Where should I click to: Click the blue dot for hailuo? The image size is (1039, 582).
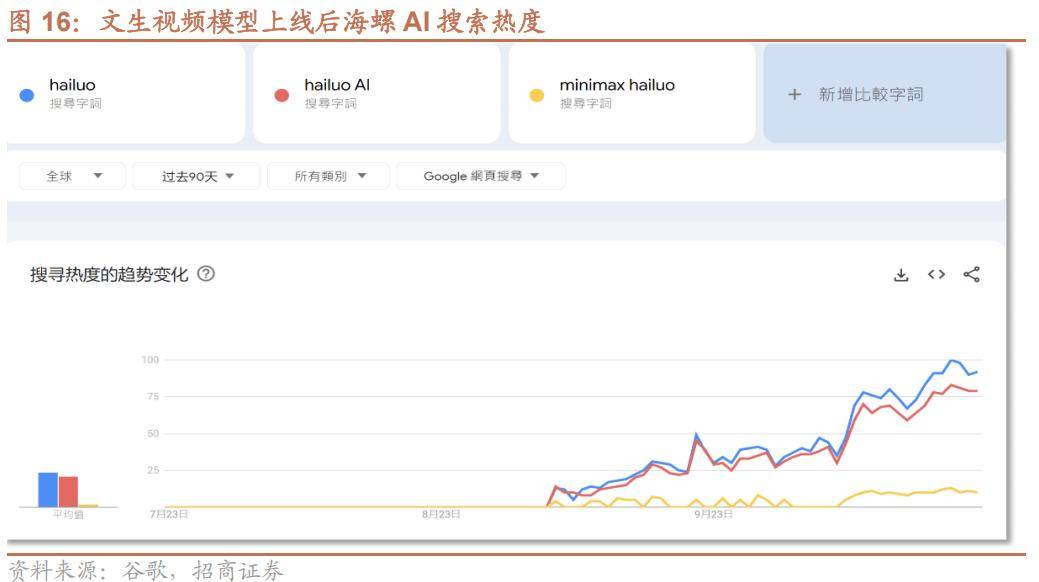pos(27,95)
